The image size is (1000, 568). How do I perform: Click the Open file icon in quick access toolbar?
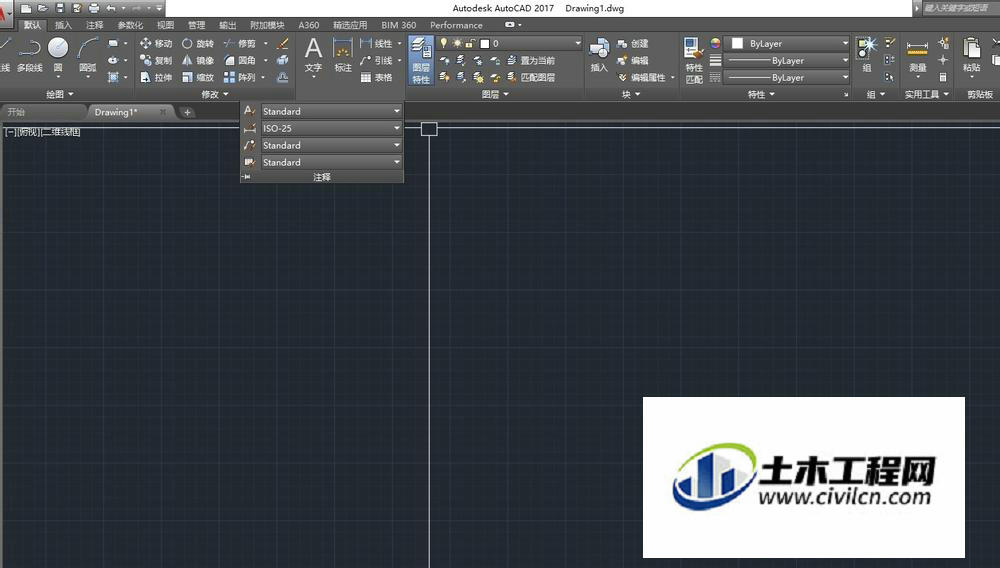[x=43, y=8]
